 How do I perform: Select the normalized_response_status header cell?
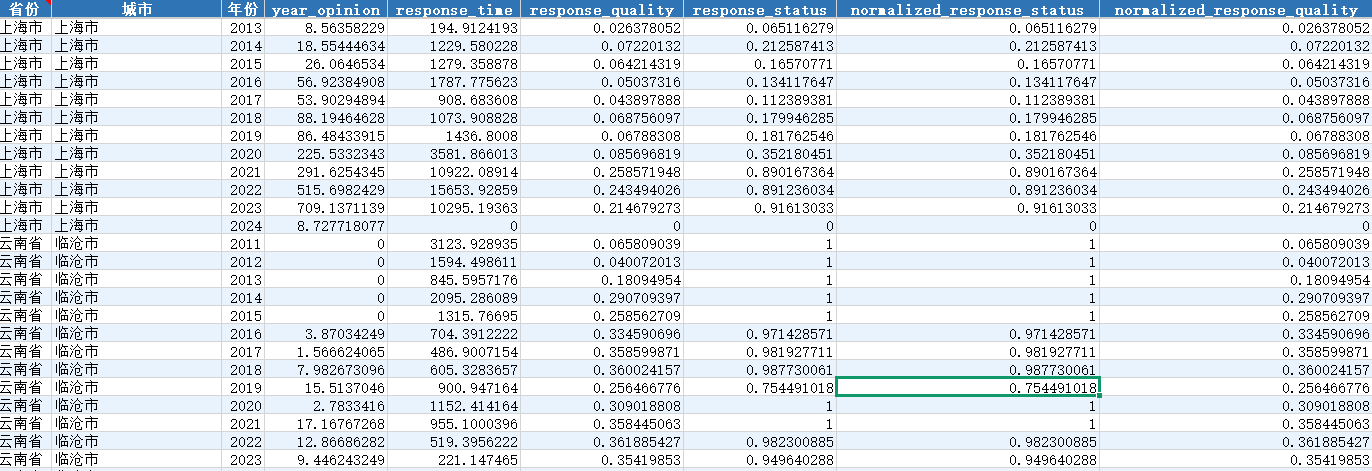tap(968, 9)
